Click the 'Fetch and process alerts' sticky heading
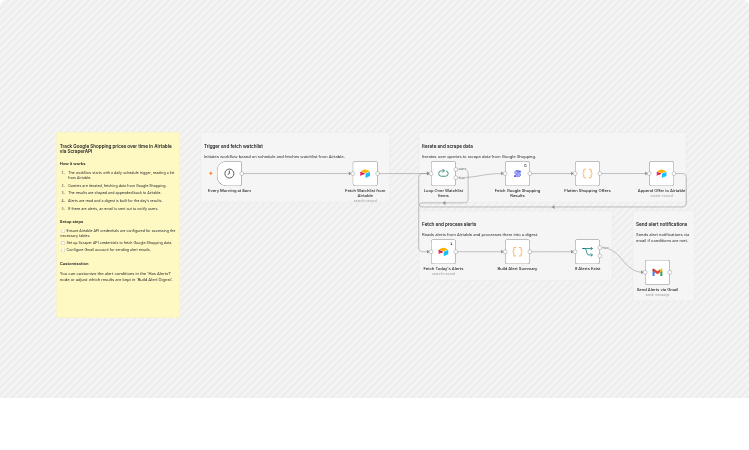Image resolution: width=749 pixels, height=450 pixels. point(449,224)
